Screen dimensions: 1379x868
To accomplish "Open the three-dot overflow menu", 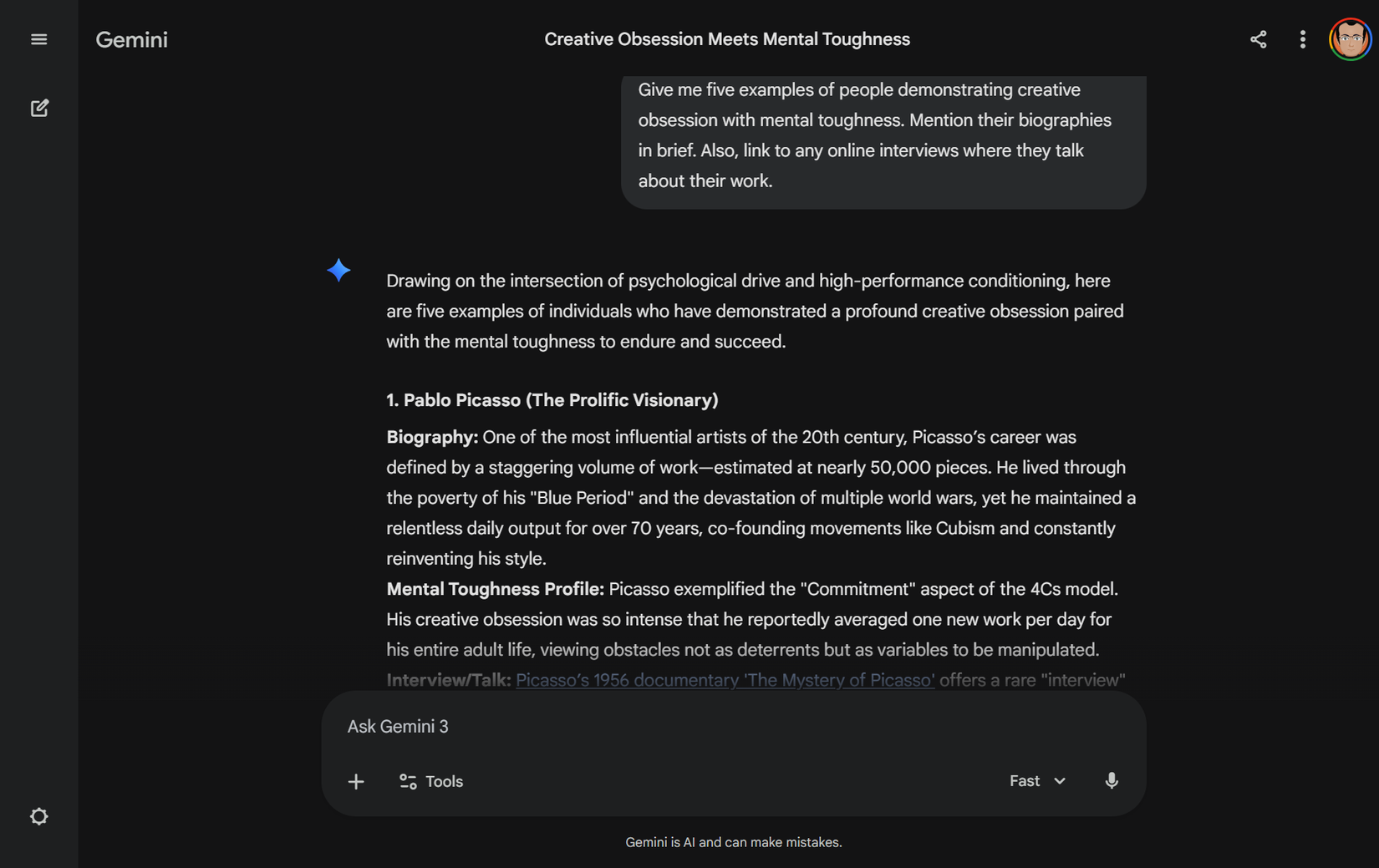I will coord(1301,38).
